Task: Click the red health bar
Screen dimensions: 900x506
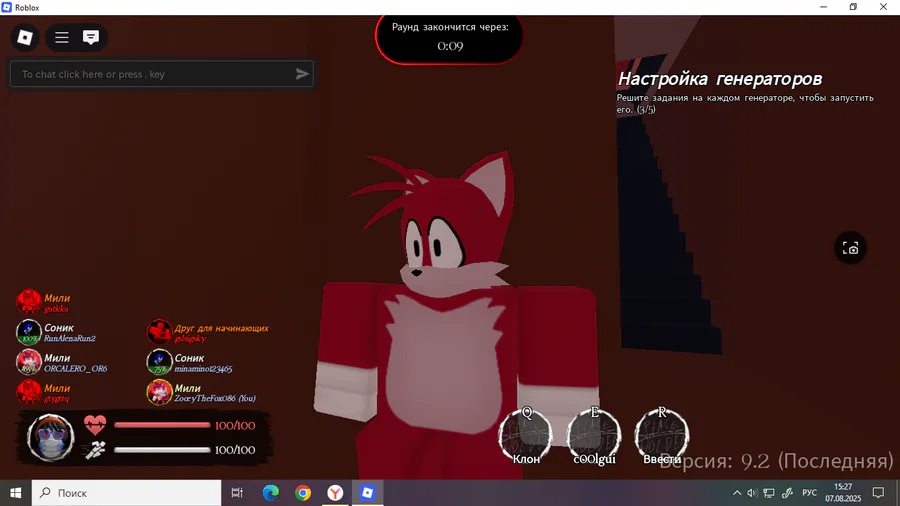Action: 162,425
